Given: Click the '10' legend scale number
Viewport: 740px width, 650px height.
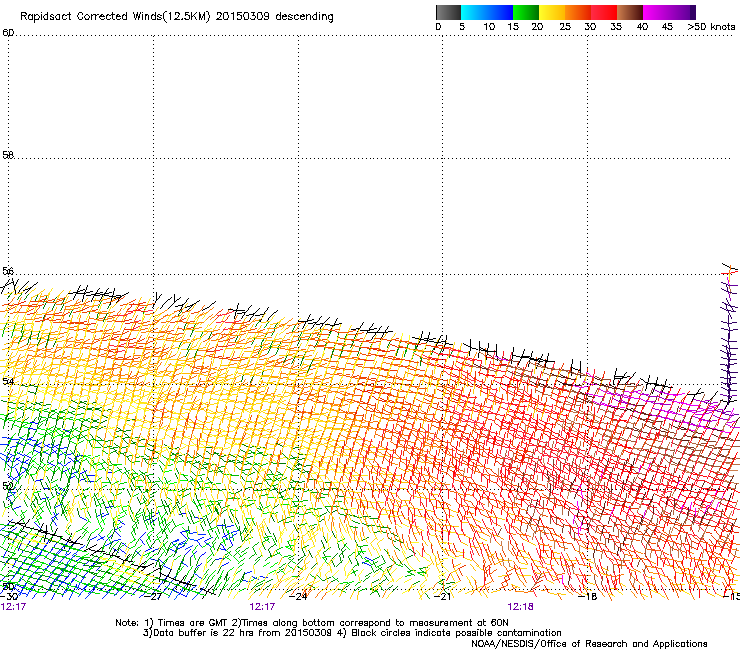Looking at the screenshot, I should tap(489, 27).
